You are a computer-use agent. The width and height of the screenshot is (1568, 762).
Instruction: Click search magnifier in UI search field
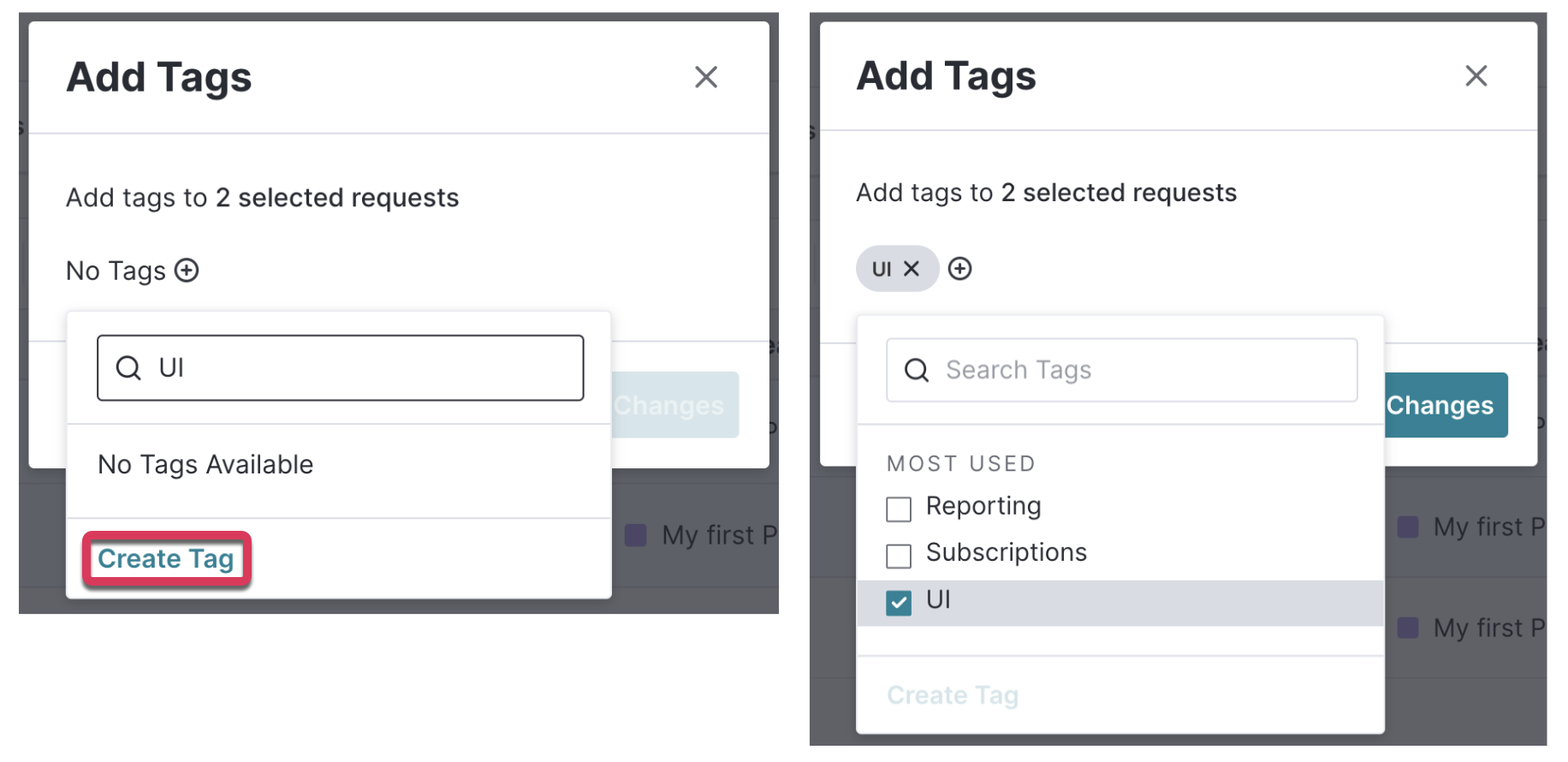coord(128,368)
